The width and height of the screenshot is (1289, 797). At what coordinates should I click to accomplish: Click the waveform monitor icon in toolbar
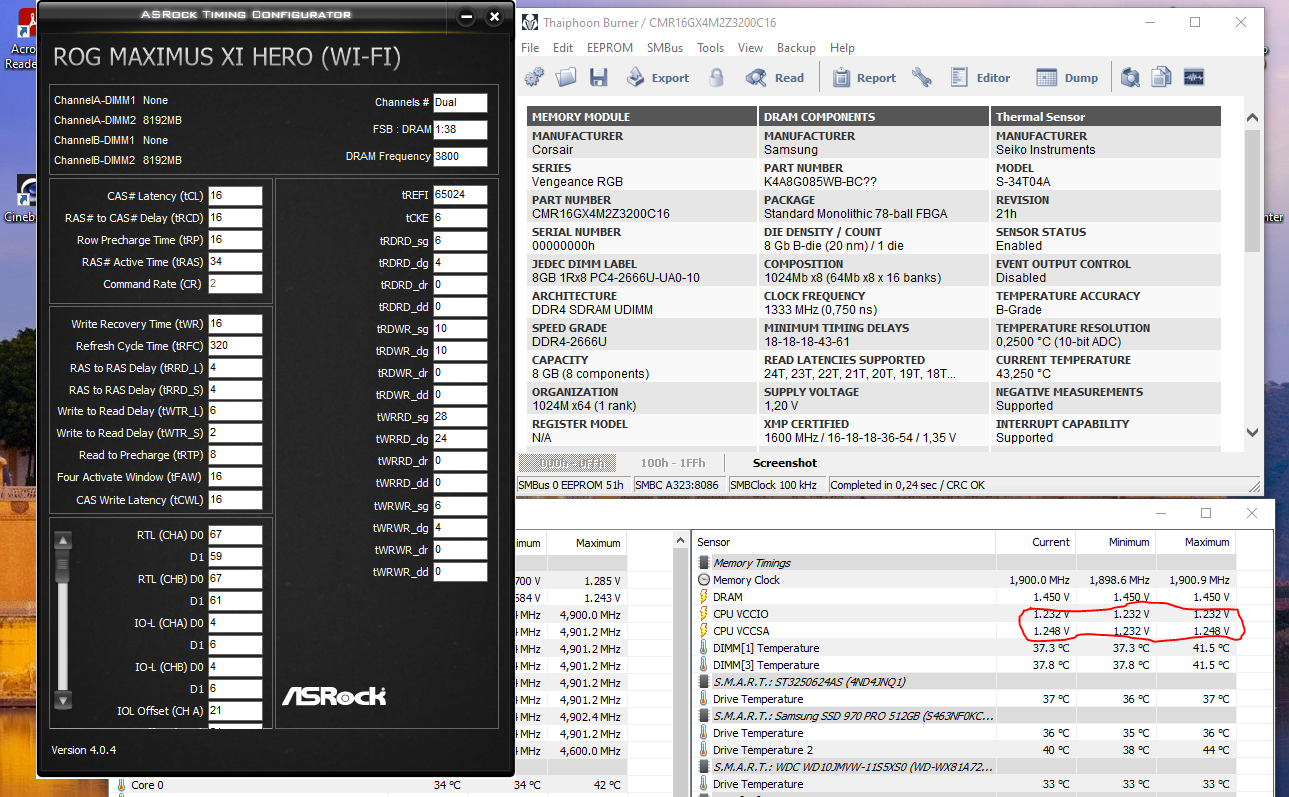(x=1193, y=77)
